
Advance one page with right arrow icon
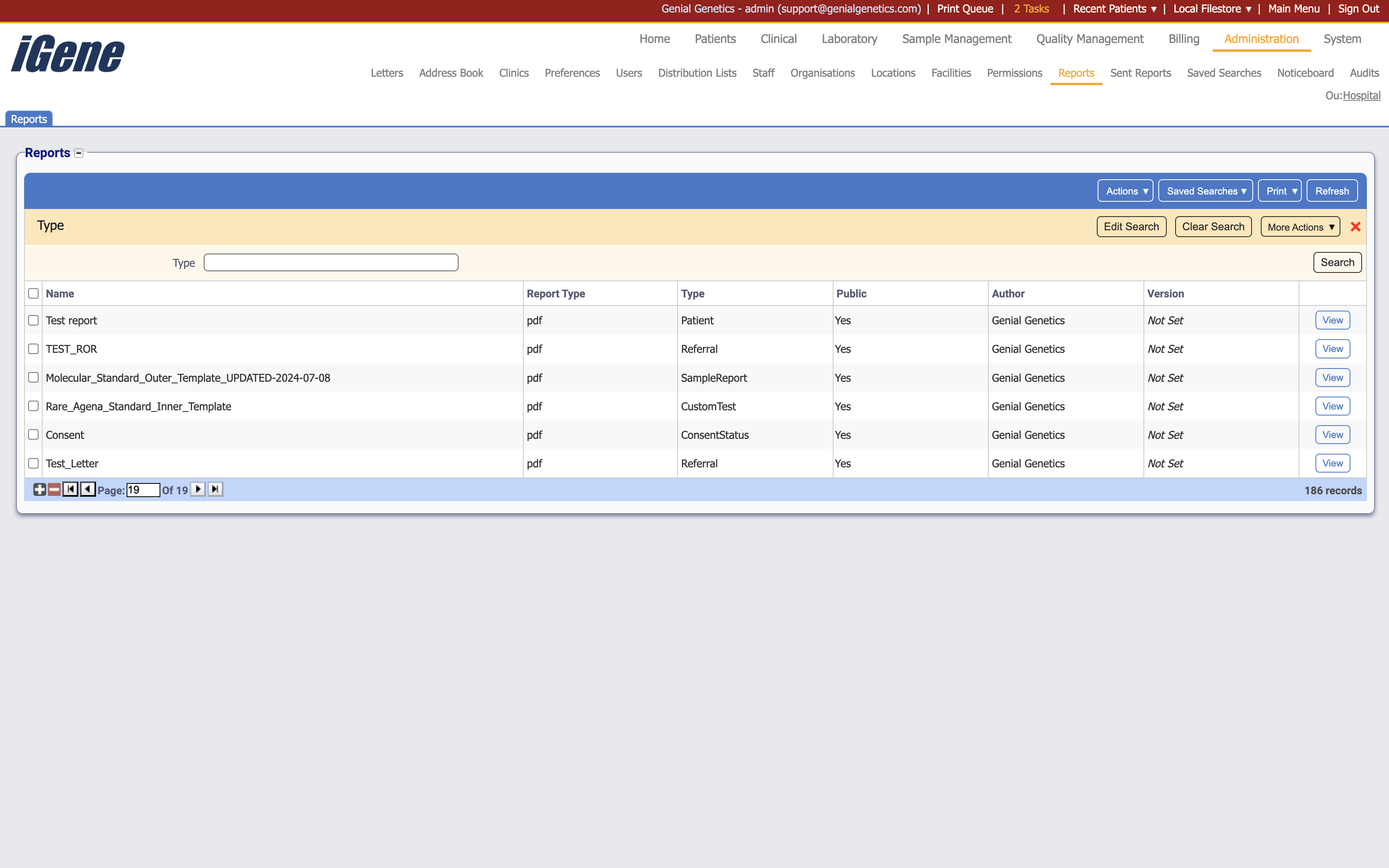[x=198, y=489]
